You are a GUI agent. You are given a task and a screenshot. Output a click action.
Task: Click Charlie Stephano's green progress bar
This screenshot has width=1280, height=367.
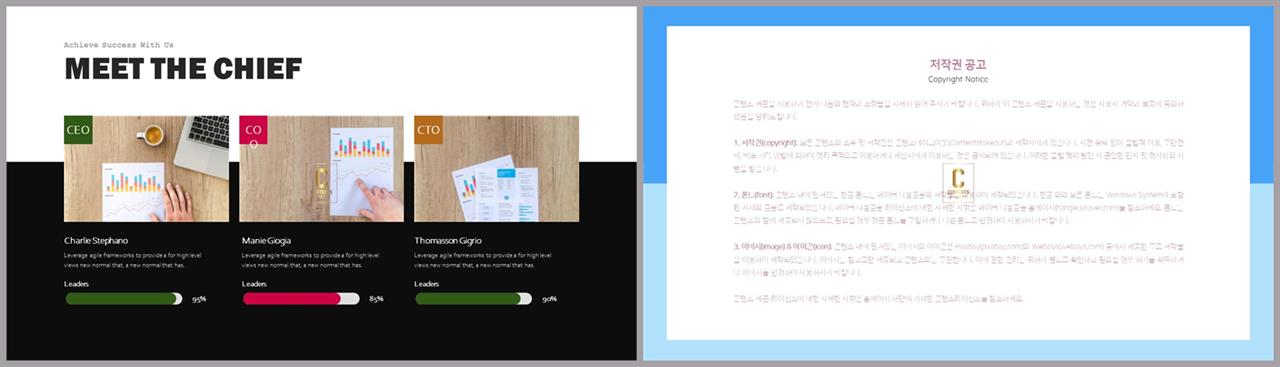(124, 298)
